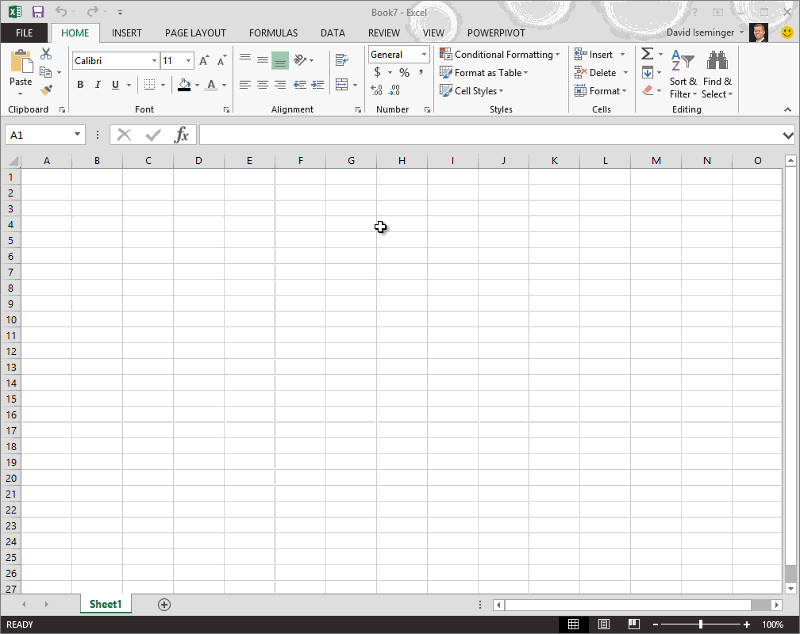Viewport: 800px width, 634px height.
Task: Toggle Bold formatting
Action: click(x=80, y=86)
